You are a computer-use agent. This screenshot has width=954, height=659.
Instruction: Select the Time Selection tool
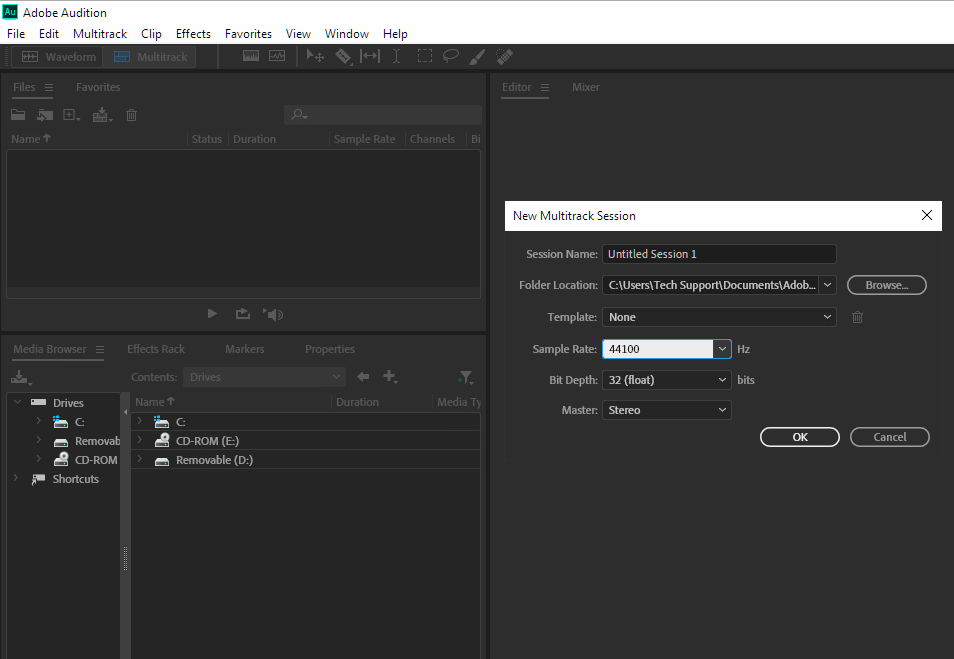point(396,57)
